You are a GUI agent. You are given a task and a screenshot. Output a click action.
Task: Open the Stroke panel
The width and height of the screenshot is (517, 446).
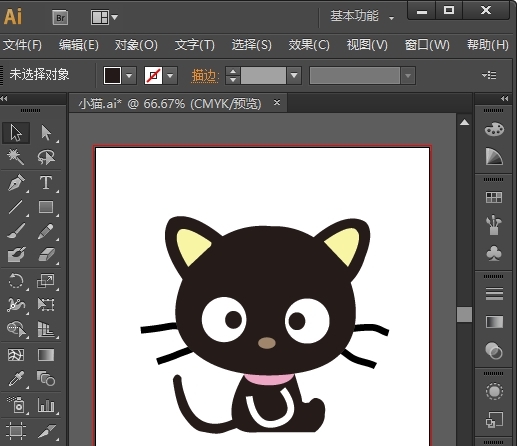[x=494, y=294]
